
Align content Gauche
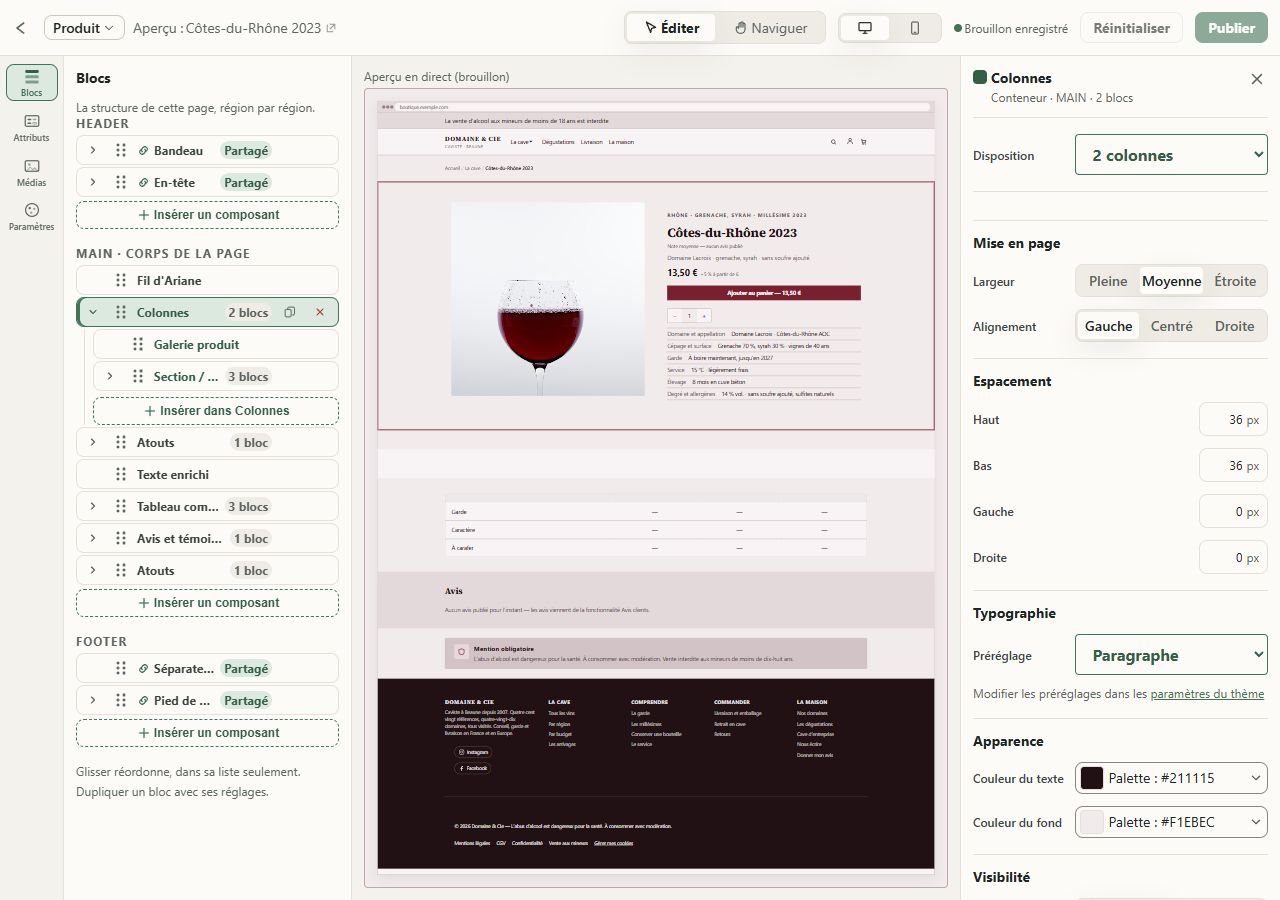point(1109,326)
